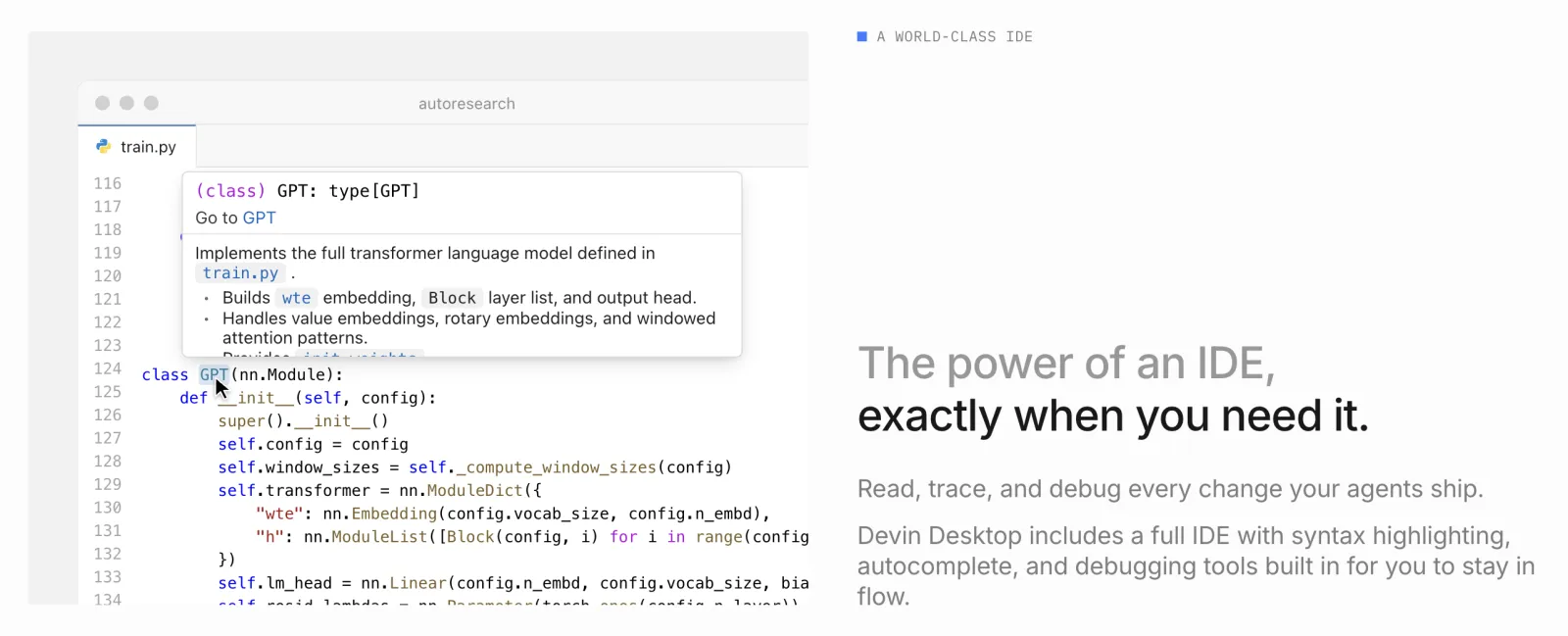Click the __init__ method definition name

point(256,398)
